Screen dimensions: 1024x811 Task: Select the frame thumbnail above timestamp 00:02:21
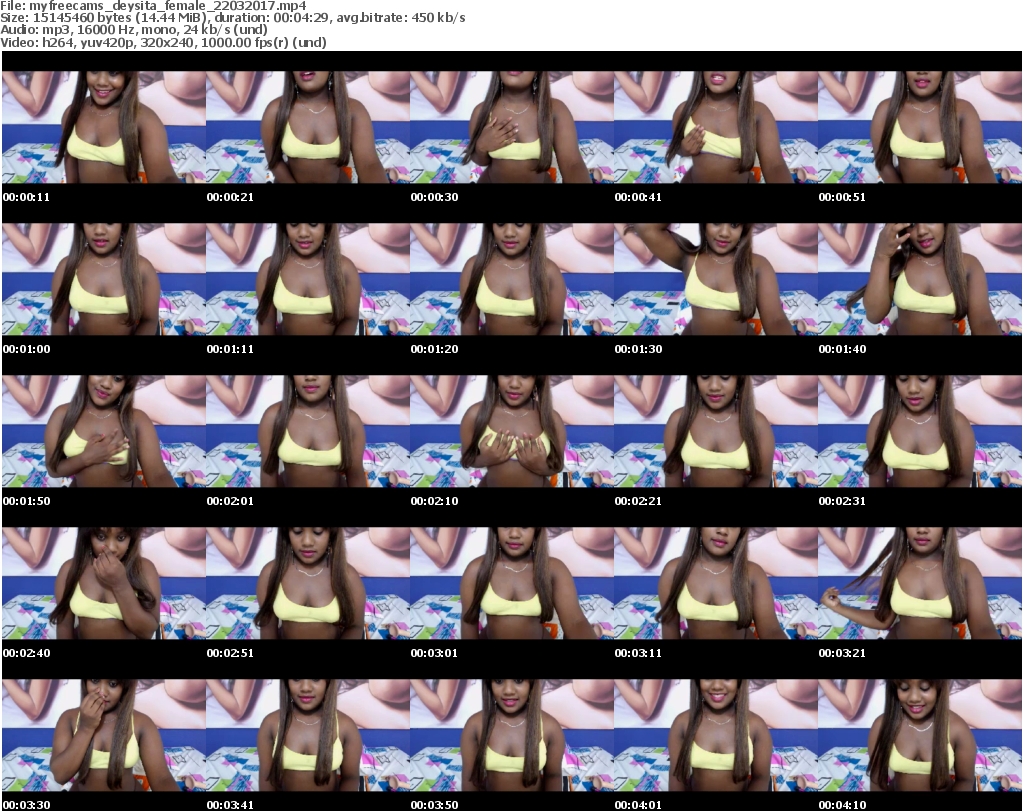coord(716,432)
